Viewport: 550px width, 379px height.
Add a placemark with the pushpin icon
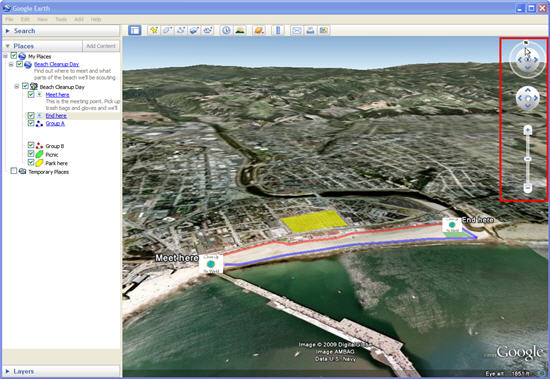click(154, 31)
